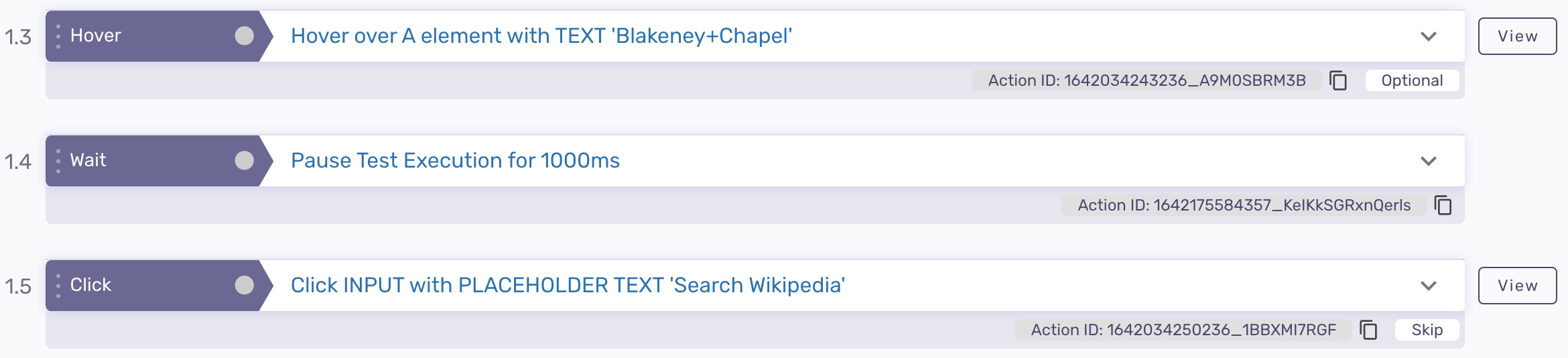This screenshot has width=1568, height=358.
Task: Copy the Action ID for Wait step
Action: [x=1443, y=205]
